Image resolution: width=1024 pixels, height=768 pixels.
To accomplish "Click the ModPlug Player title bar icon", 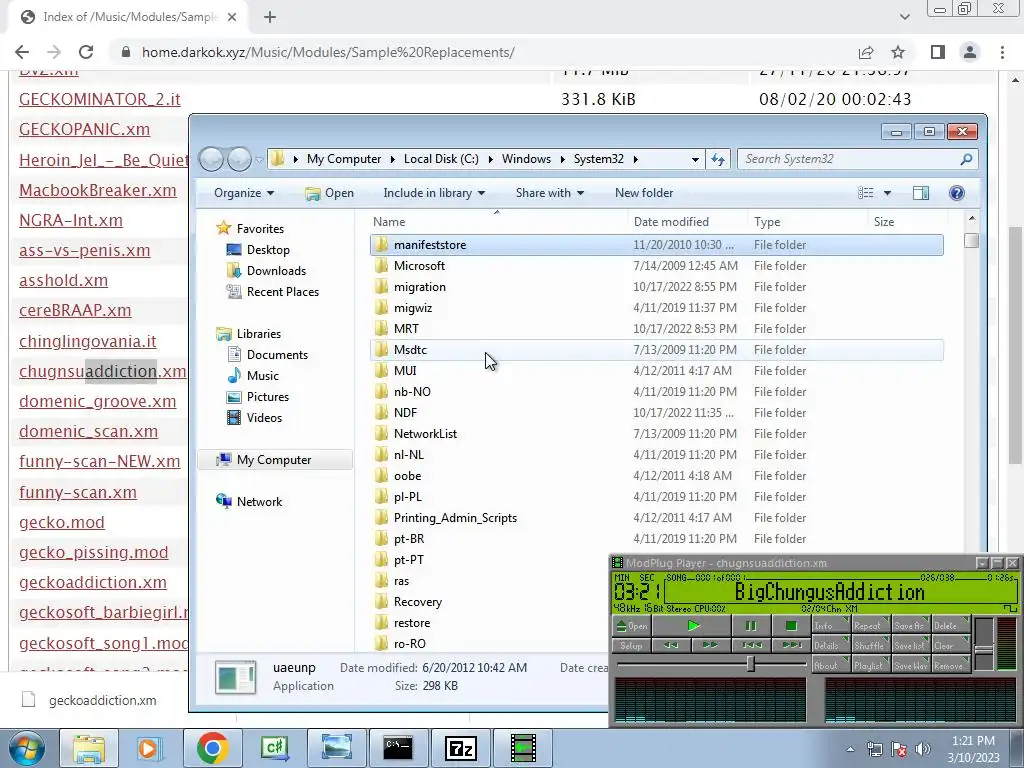I will [x=616, y=563].
